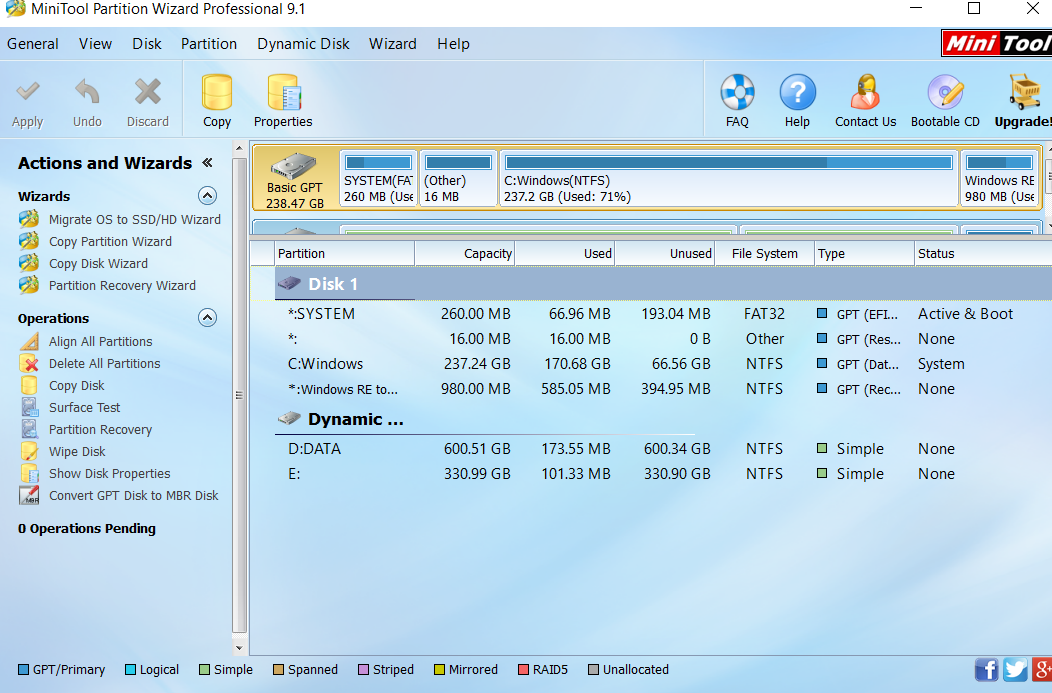
Task: Click Partition Recovery operation in sidebar
Action: 100,429
